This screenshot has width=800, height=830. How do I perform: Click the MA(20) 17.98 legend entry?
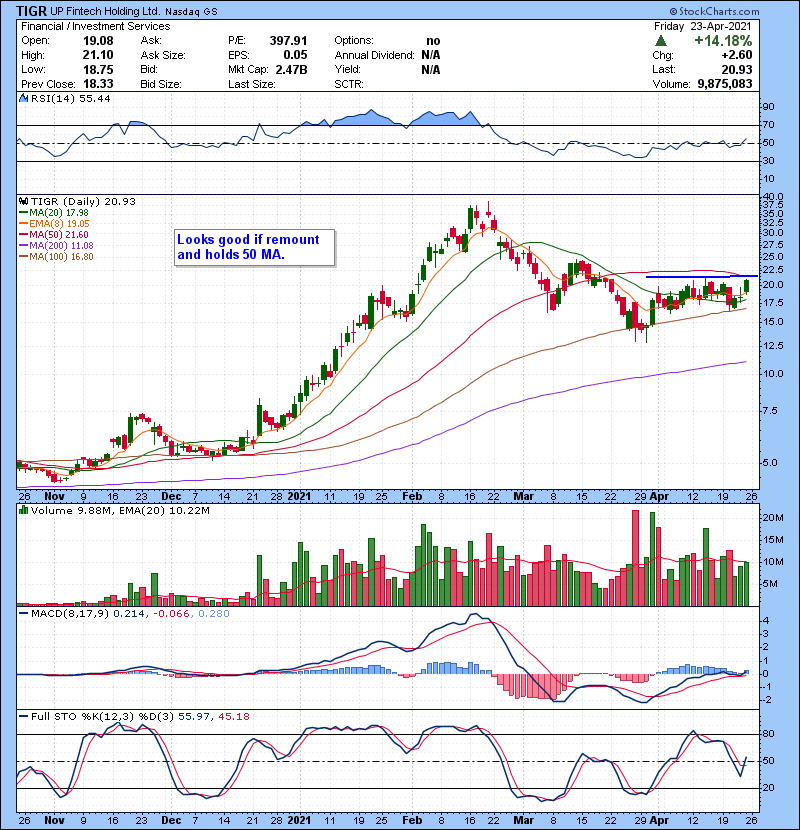click(54, 212)
